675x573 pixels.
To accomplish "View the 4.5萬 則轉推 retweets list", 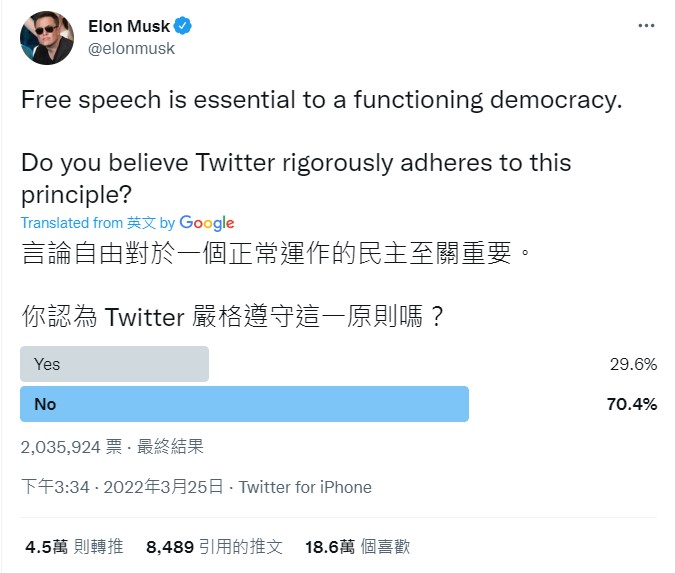I will click(74, 547).
